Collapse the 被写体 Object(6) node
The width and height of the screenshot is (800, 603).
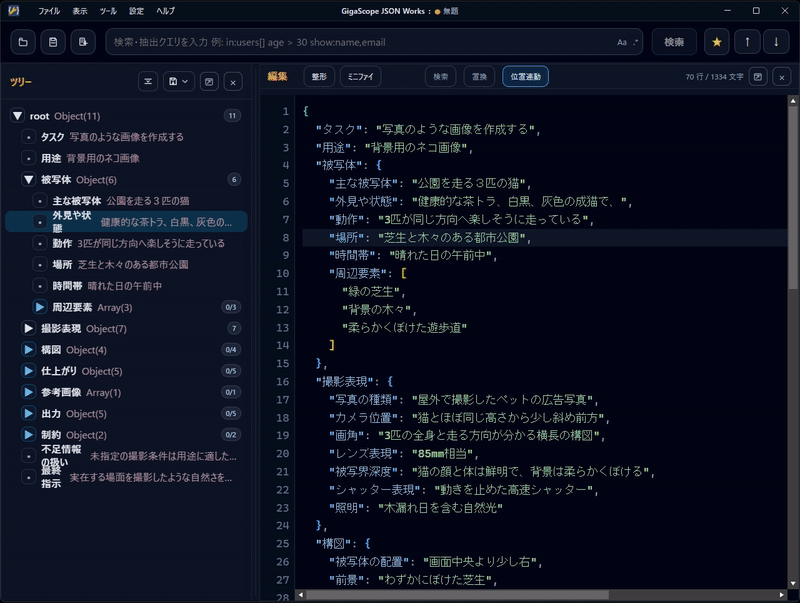(29, 180)
